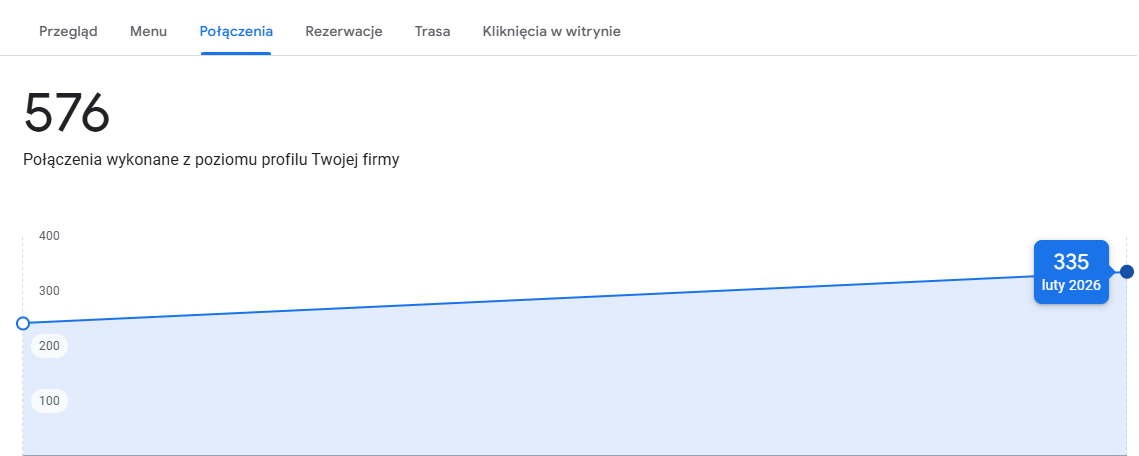The height and width of the screenshot is (456, 1139).
Task: Switch to Kliknięcia w witrynie tab
Action: tap(551, 31)
